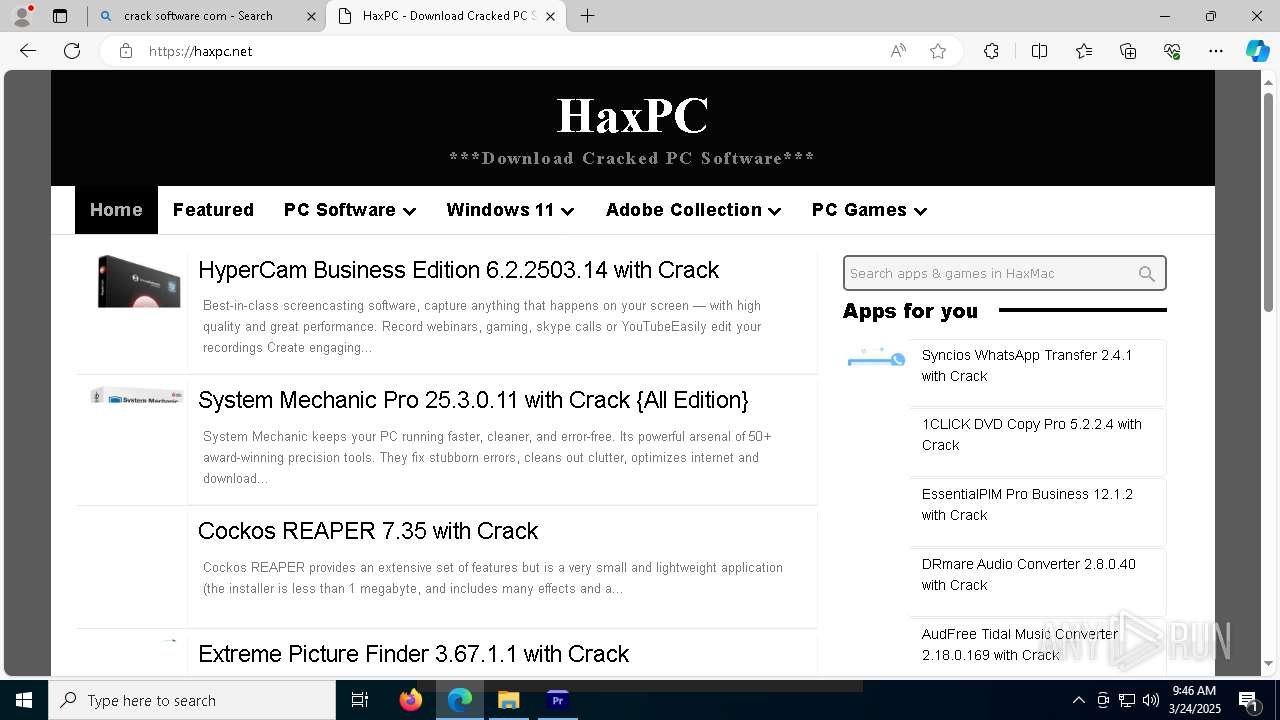Go to Home menu item
1280x720 pixels.
click(116, 210)
